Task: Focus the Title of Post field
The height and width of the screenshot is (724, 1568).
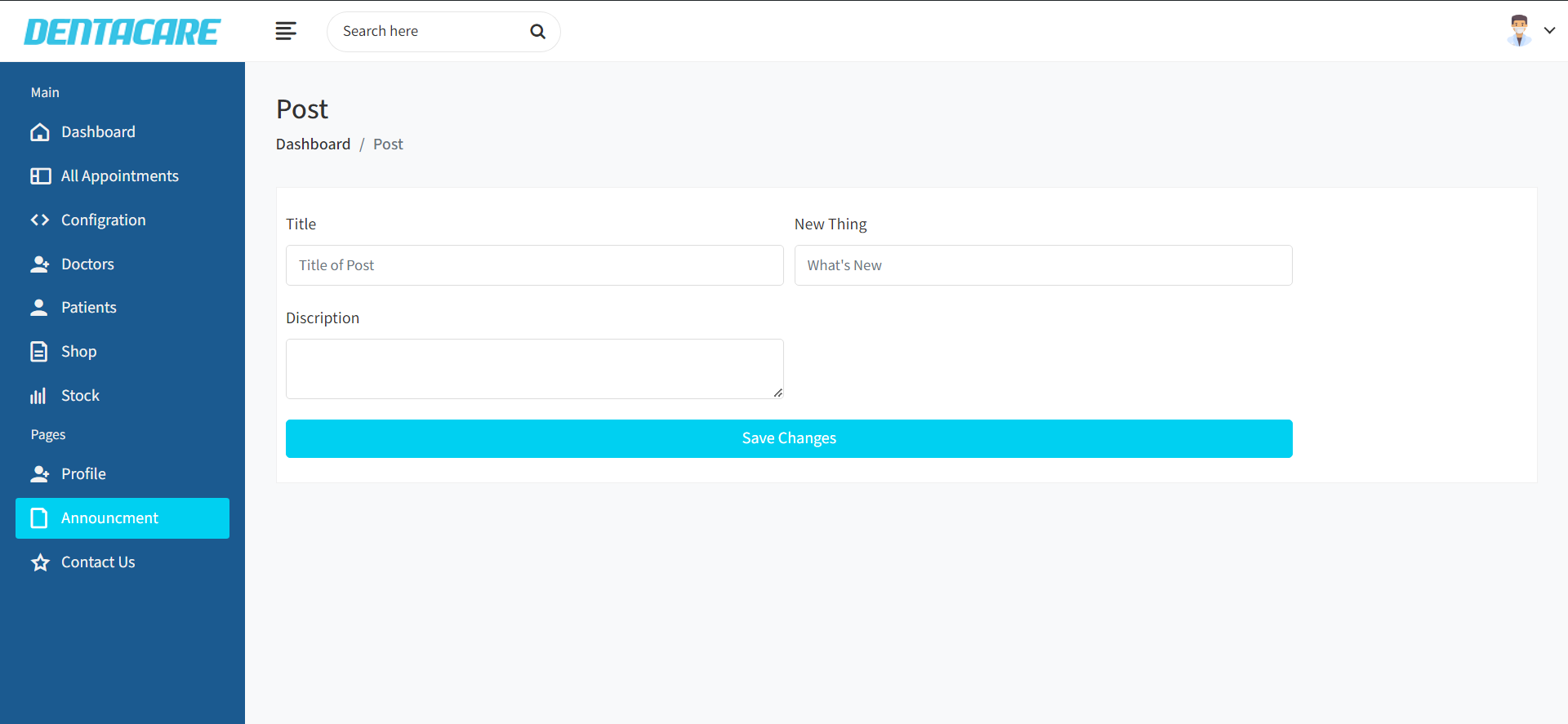Action: coord(534,265)
